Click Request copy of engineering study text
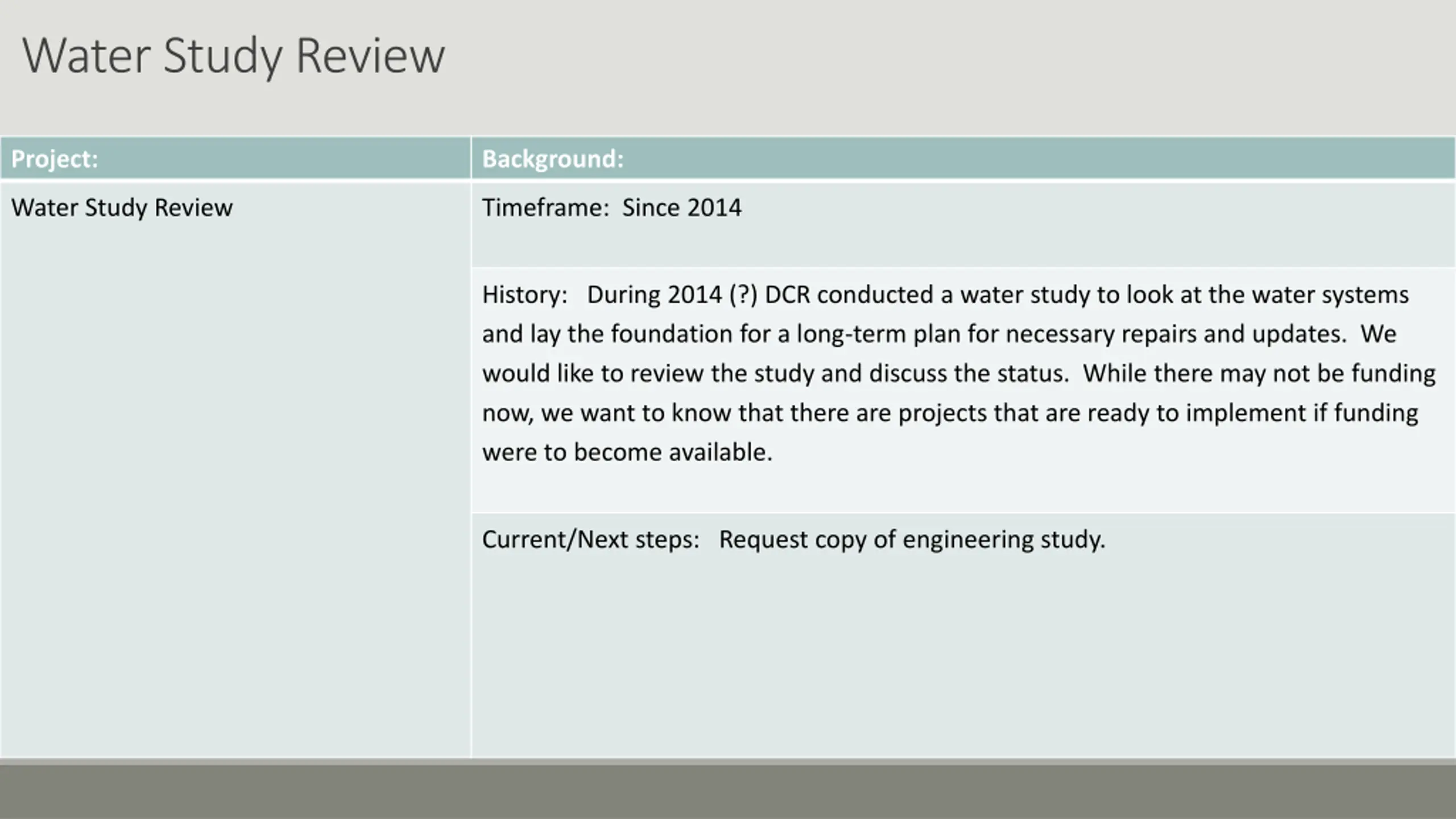1456x819 pixels. [912, 539]
